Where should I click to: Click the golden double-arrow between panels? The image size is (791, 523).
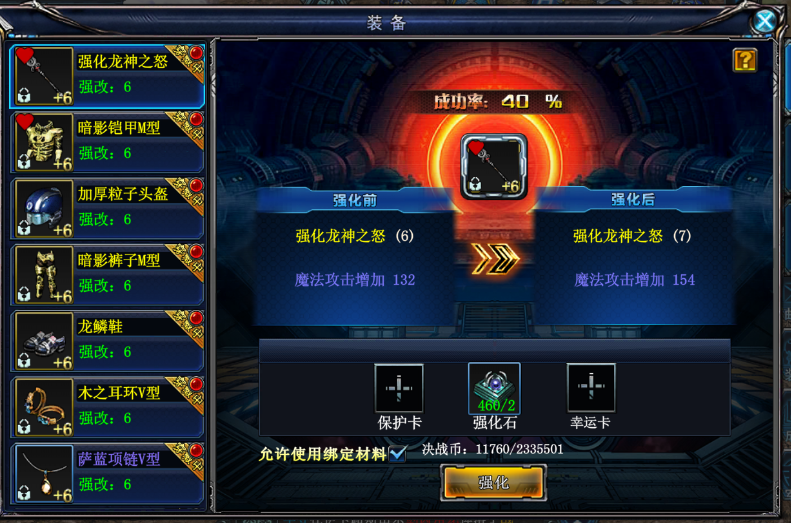click(x=494, y=259)
